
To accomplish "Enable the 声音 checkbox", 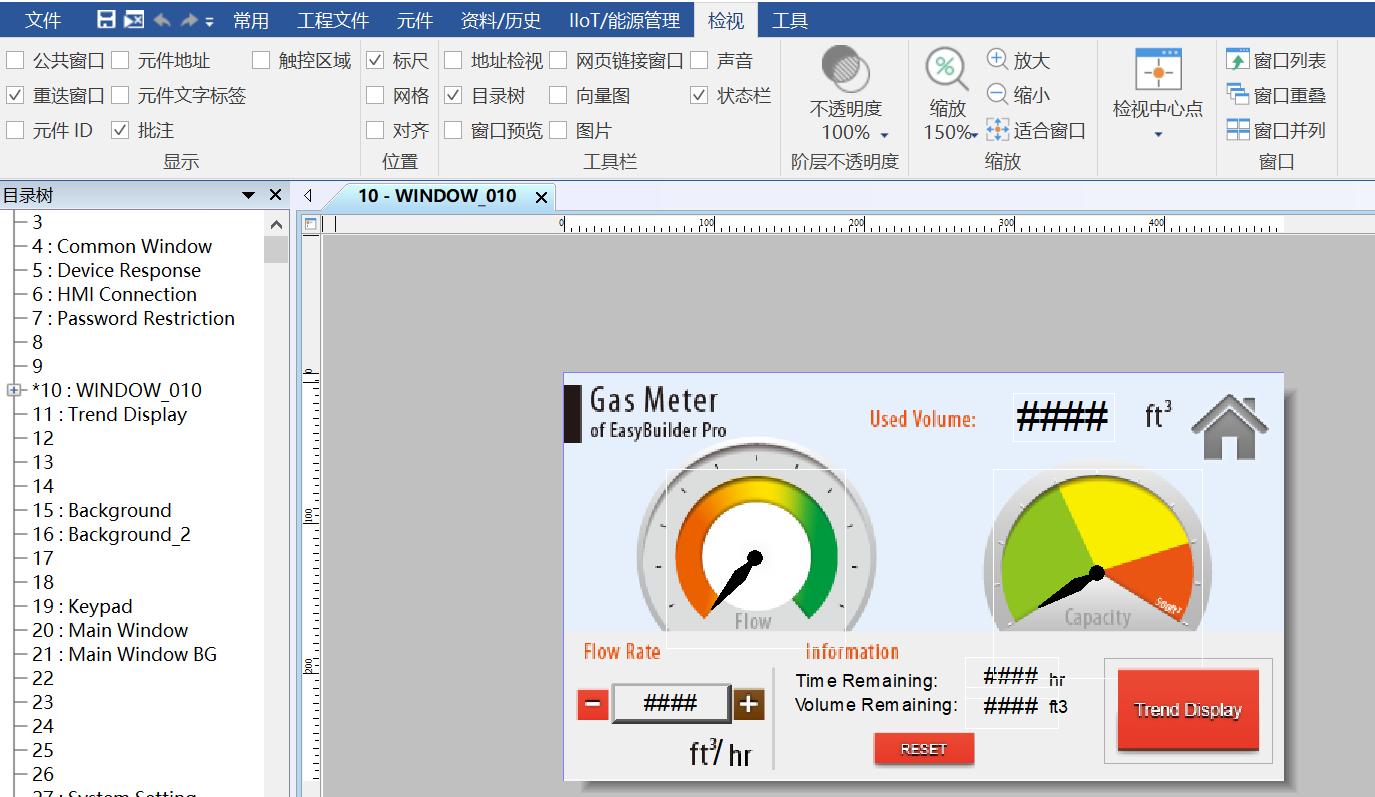I will [x=699, y=61].
